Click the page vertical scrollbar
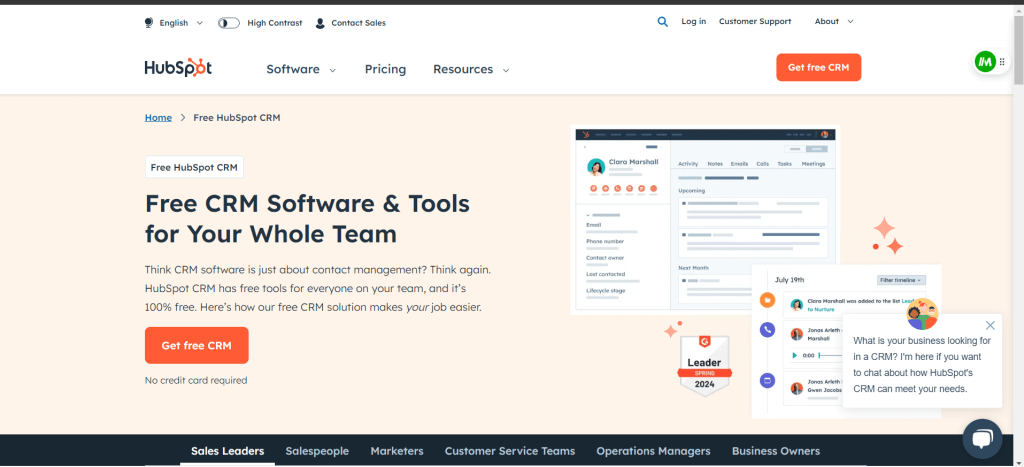The height and width of the screenshot is (467, 1024). pos(1018,52)
